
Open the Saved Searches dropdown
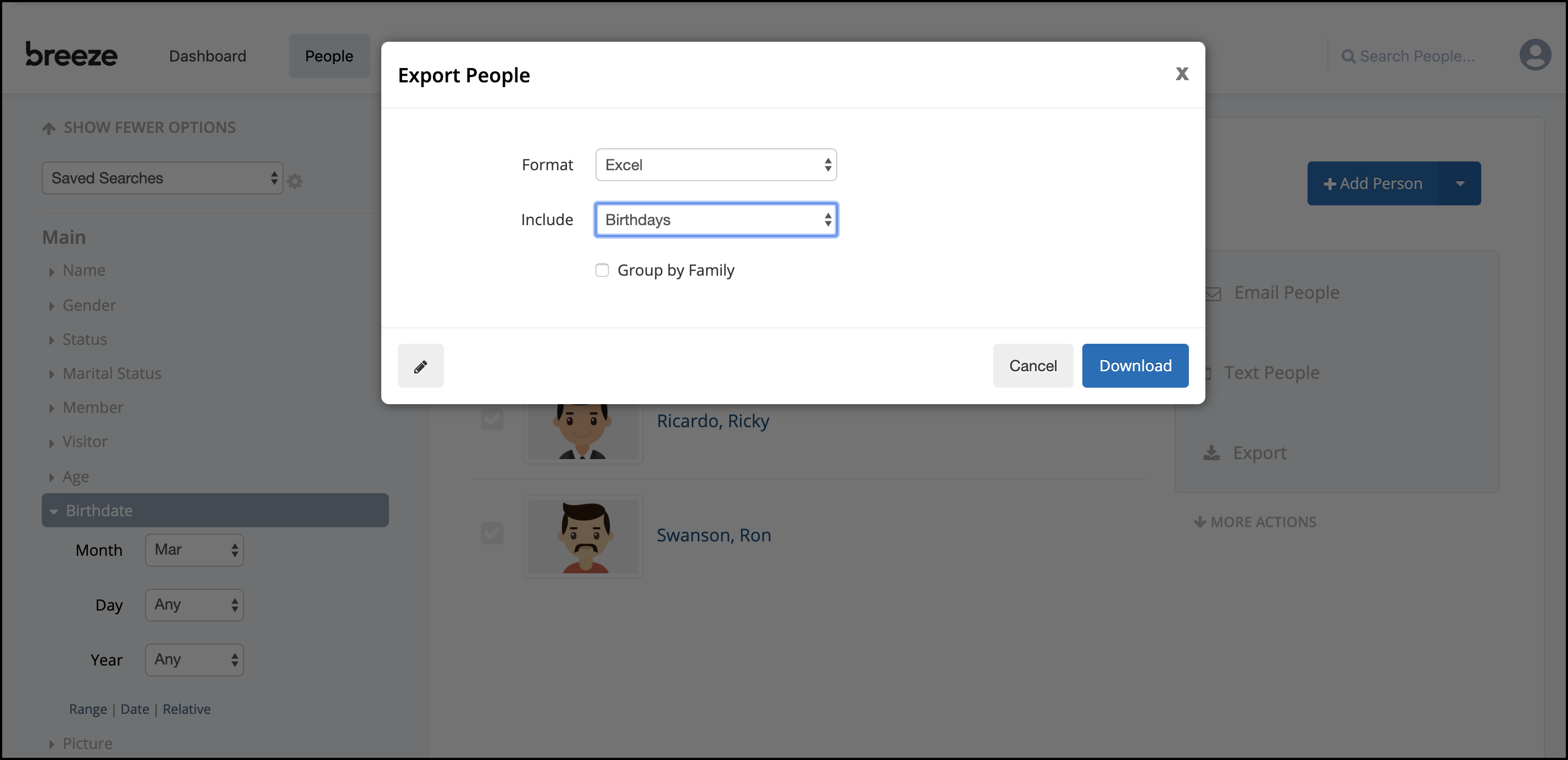[162, 178]
